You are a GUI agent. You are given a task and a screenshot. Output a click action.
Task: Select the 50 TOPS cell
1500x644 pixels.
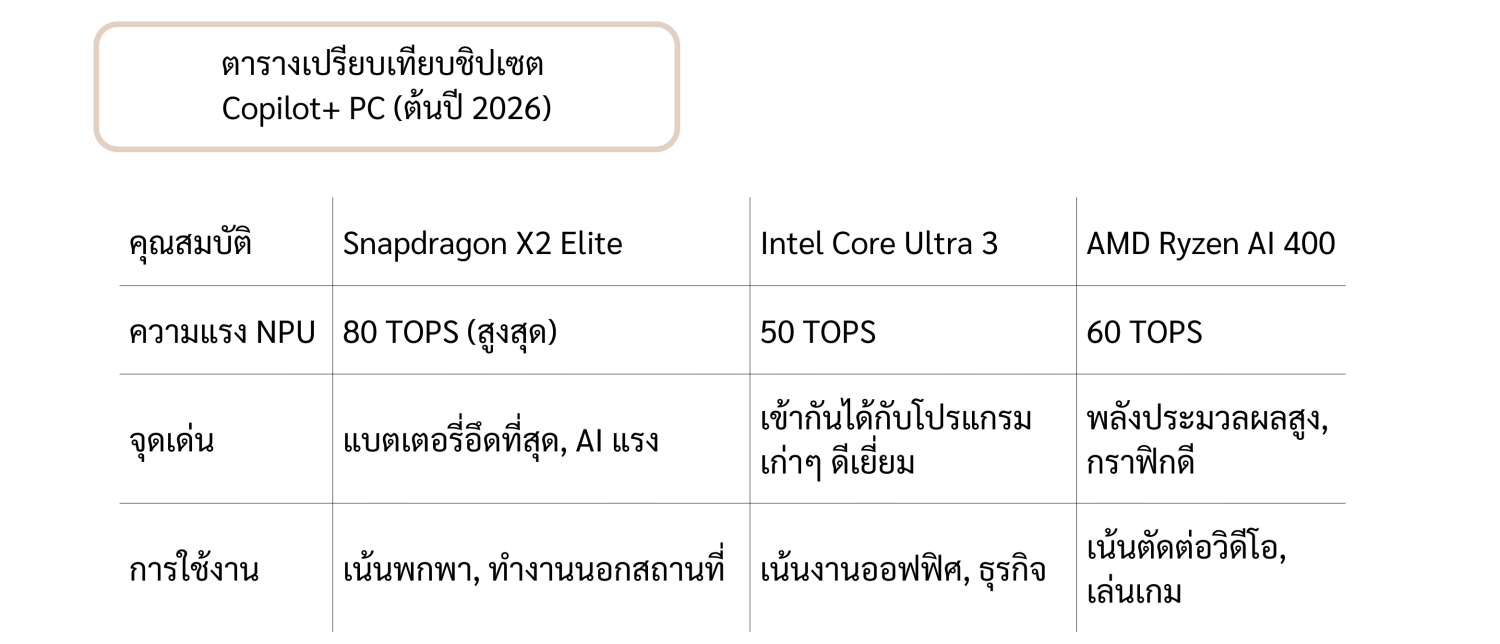tap(818, 332)
